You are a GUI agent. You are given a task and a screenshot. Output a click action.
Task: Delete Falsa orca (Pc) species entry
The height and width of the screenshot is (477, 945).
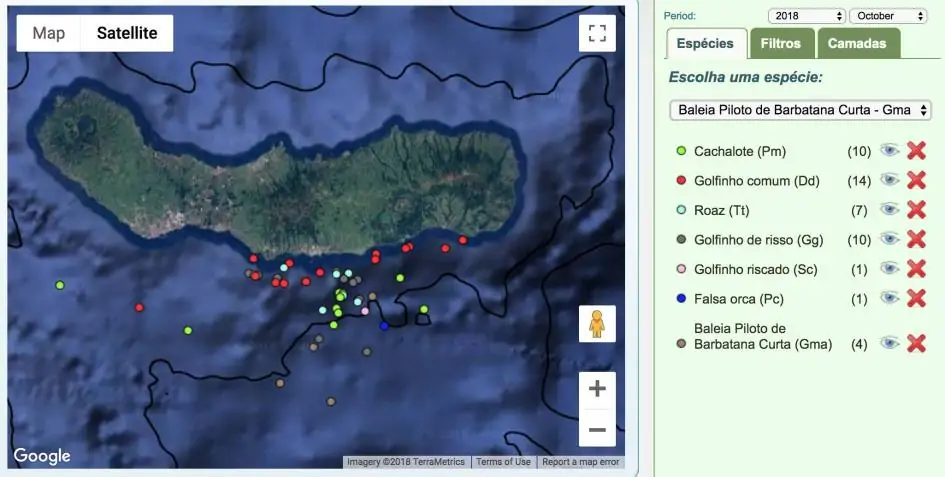point(916,298)
